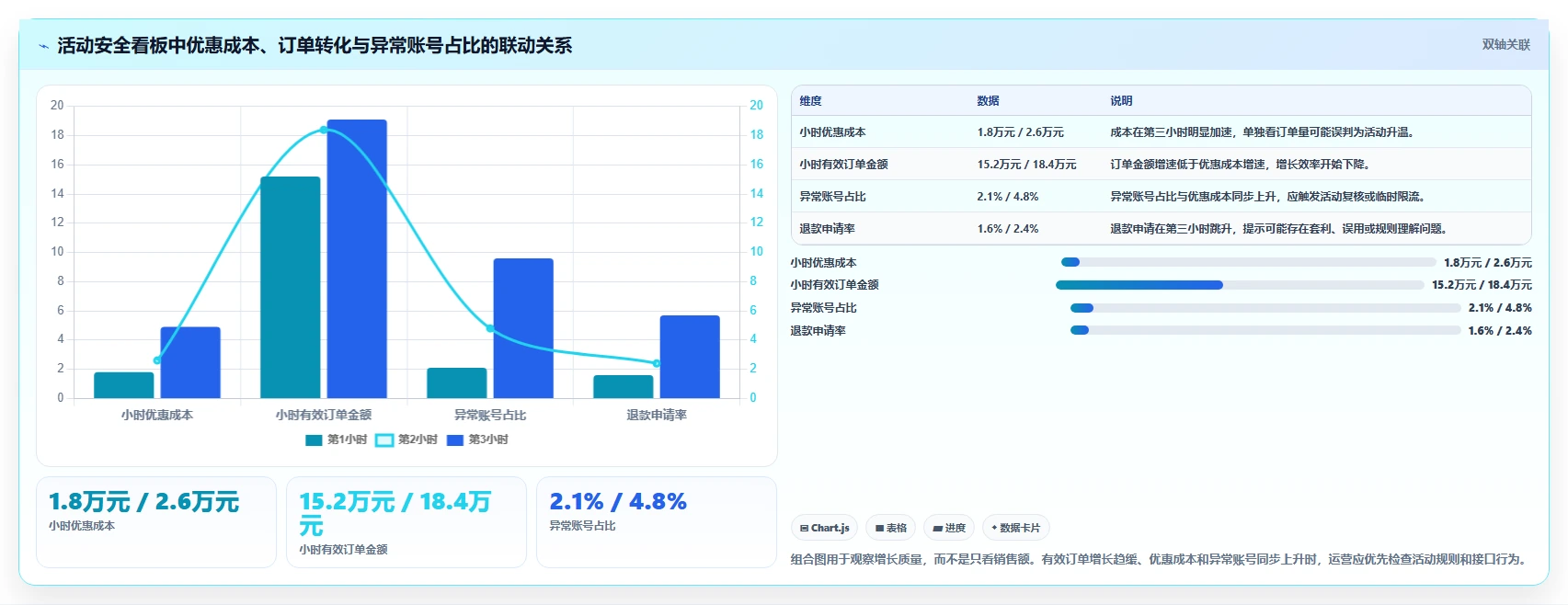Click description starting '成本在第三小时明显加速'
1568x605 pixels.
click(x=1265, y=132)
